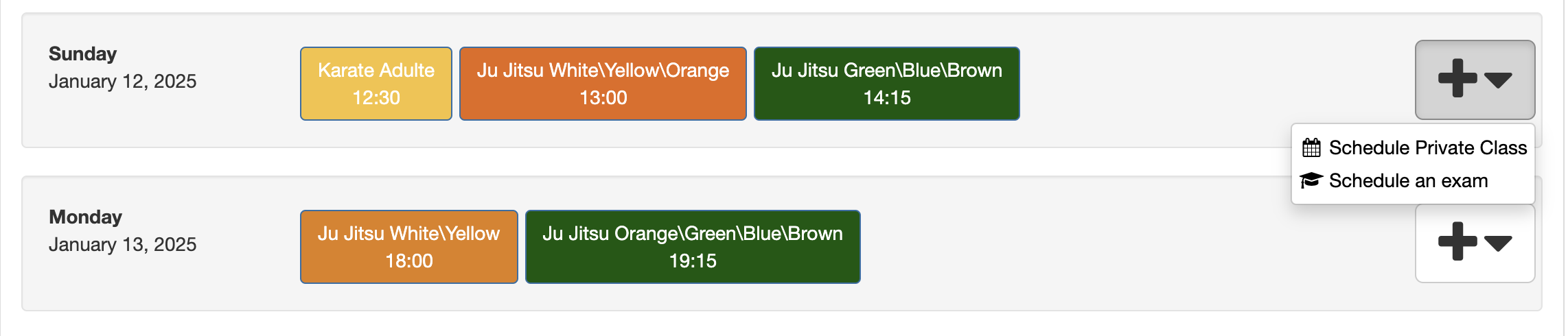The height and width of the screenshot is (336, 1568).
Task: Click the plus icon in Sunday's row
Action: point(1457,78)
